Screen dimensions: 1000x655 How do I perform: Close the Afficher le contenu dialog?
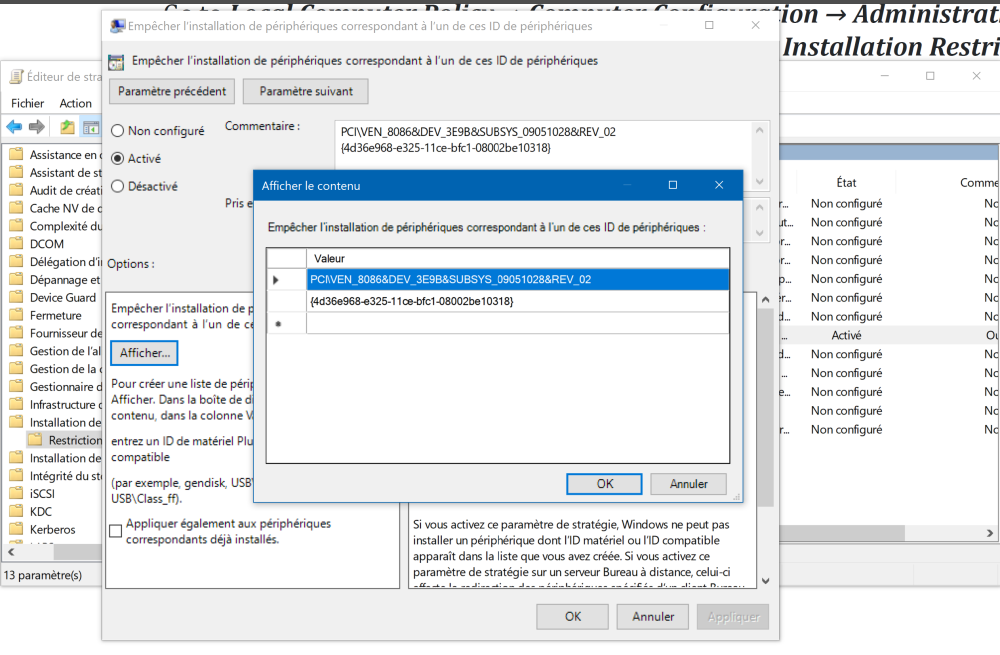(x=719, y=185)
